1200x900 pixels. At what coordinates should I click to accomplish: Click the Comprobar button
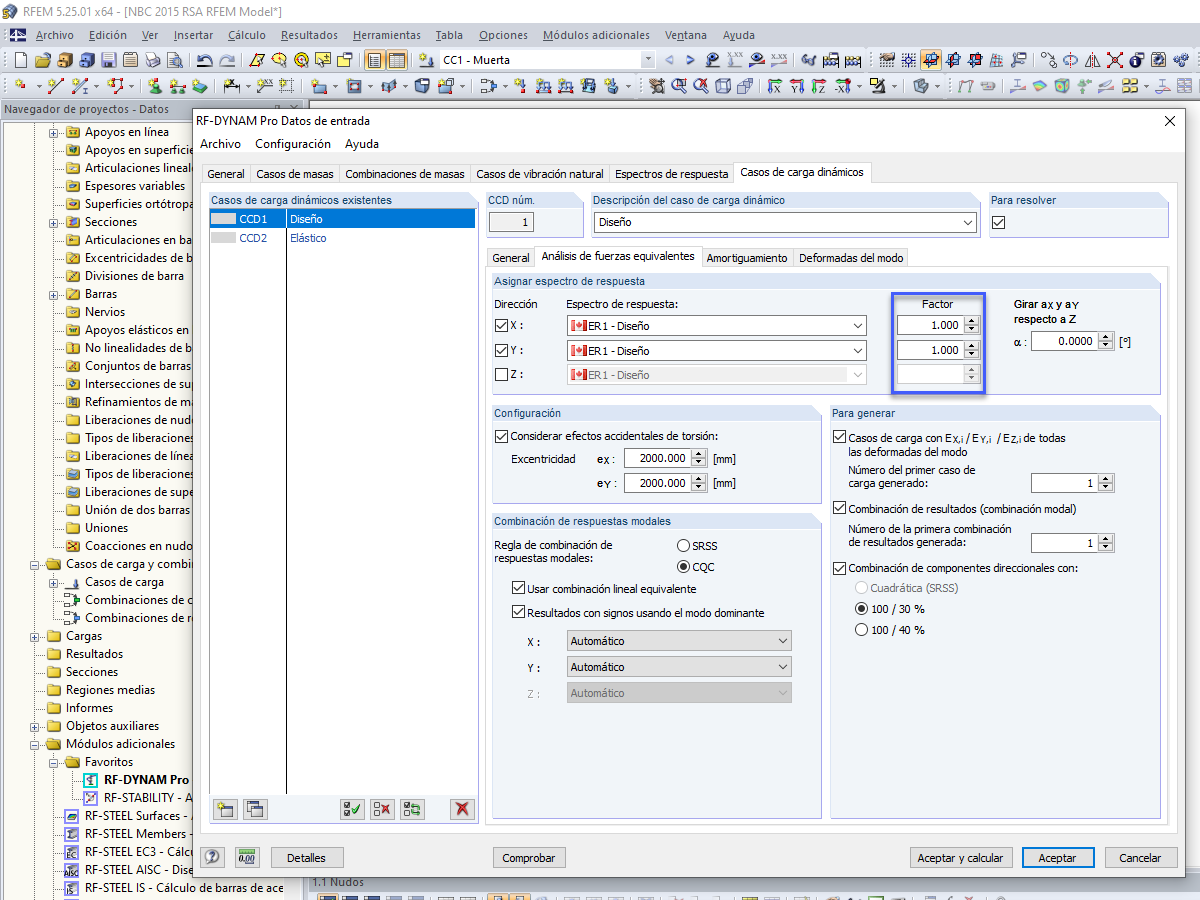click(x=529, y=858)
